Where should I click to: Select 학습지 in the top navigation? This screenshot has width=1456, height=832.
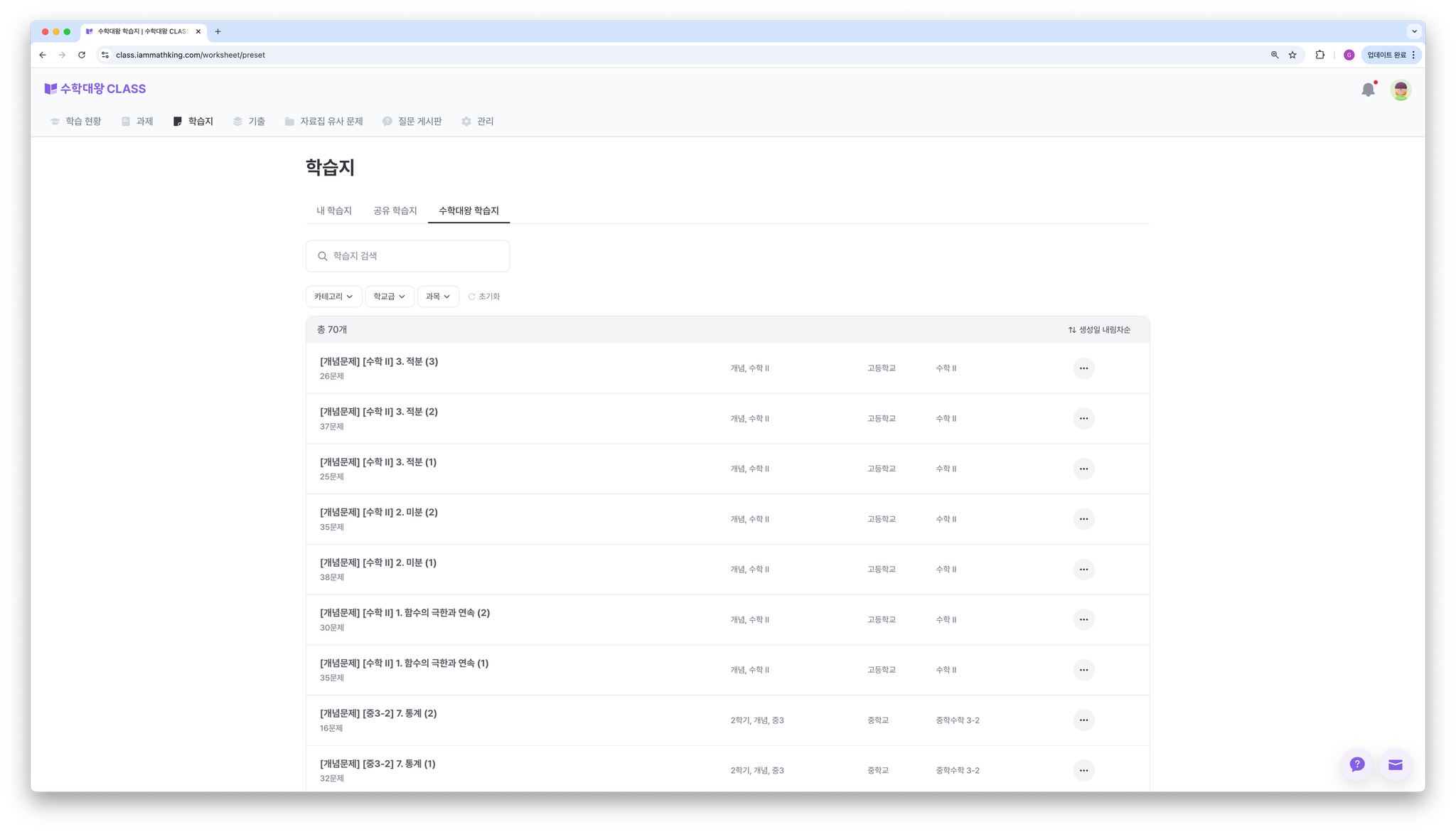pyautogui.click(x=193, y=122)
